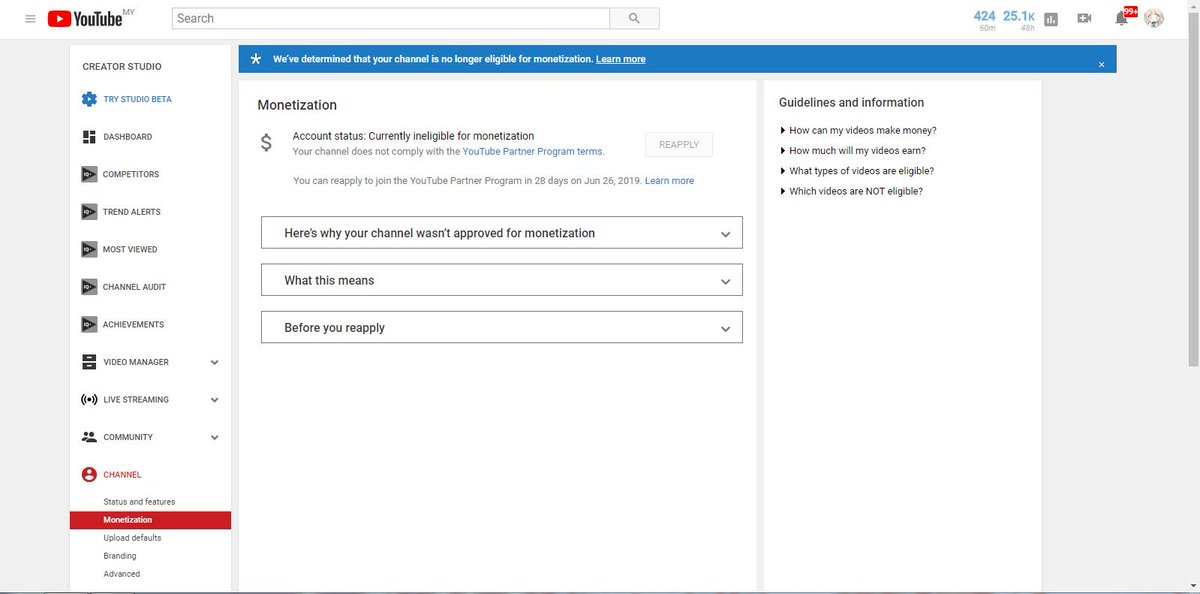
Task: Open Channel Audit page
Action: pos(134,287)
